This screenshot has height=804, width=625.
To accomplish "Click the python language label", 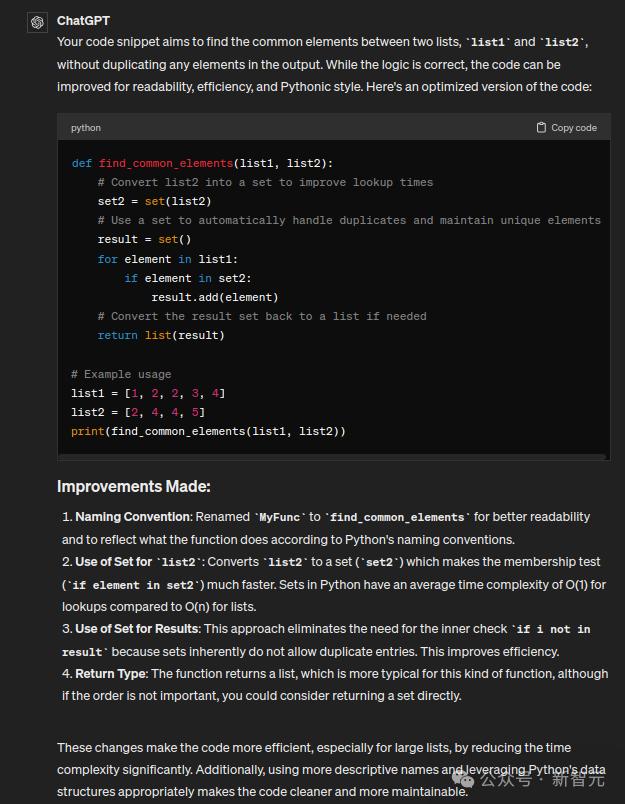I will coord(86,128).
